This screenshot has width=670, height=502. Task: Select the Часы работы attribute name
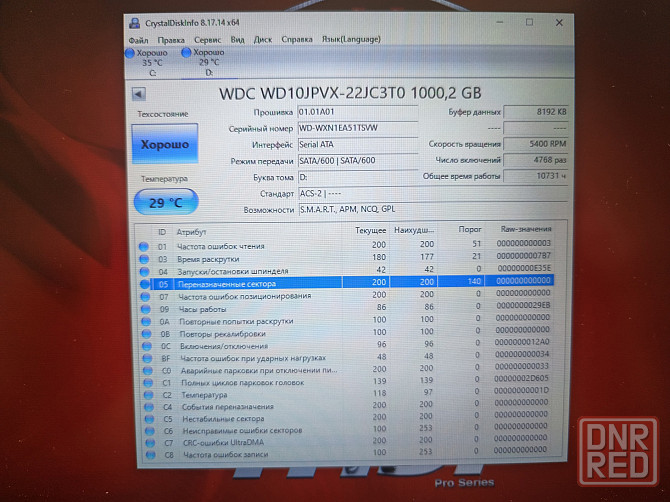point(203,309)
